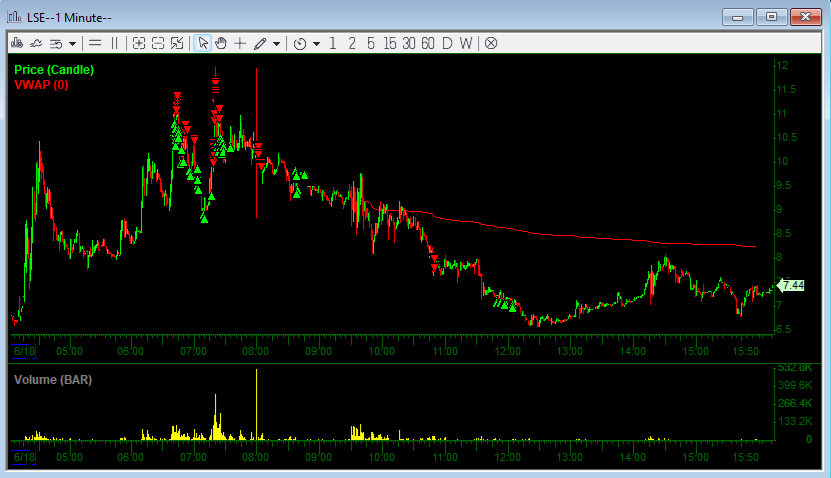Click the VWAP (0) legend label
The width and height of the screenshot is (831, 478).
pyautogui.click(x=41, y=85)
